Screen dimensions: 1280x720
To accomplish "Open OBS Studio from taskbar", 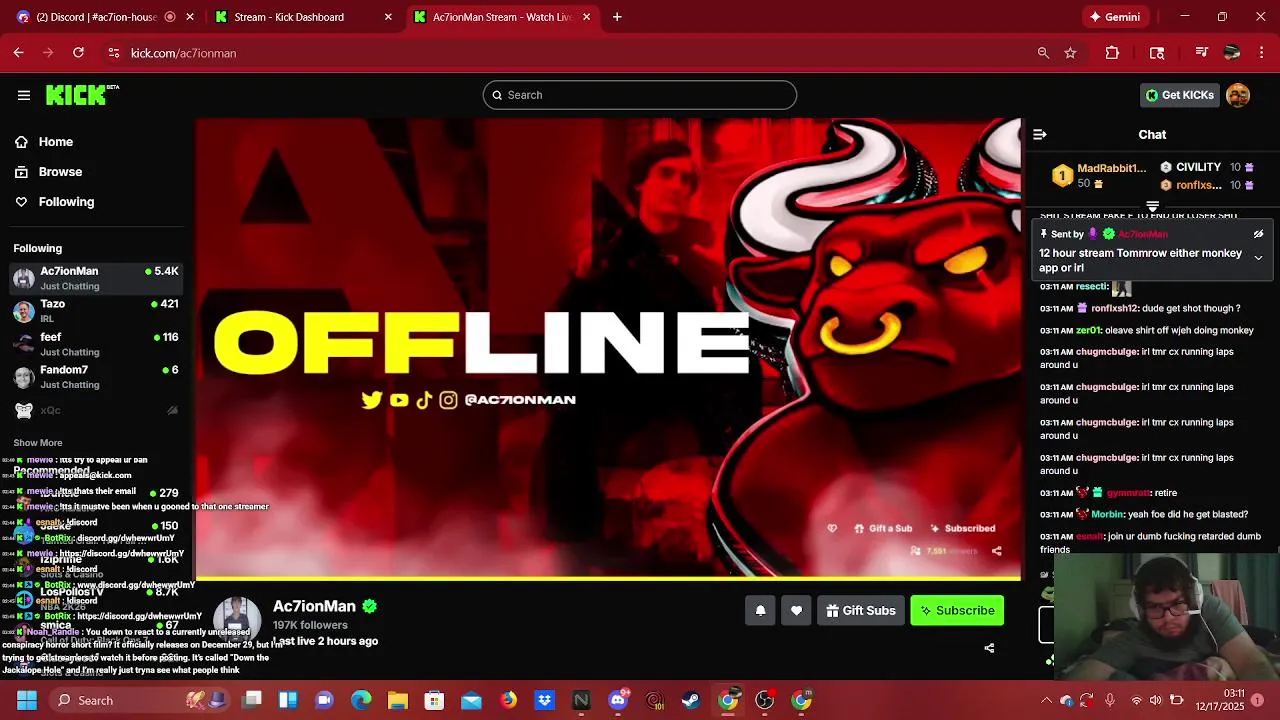I will pos(765,700).
